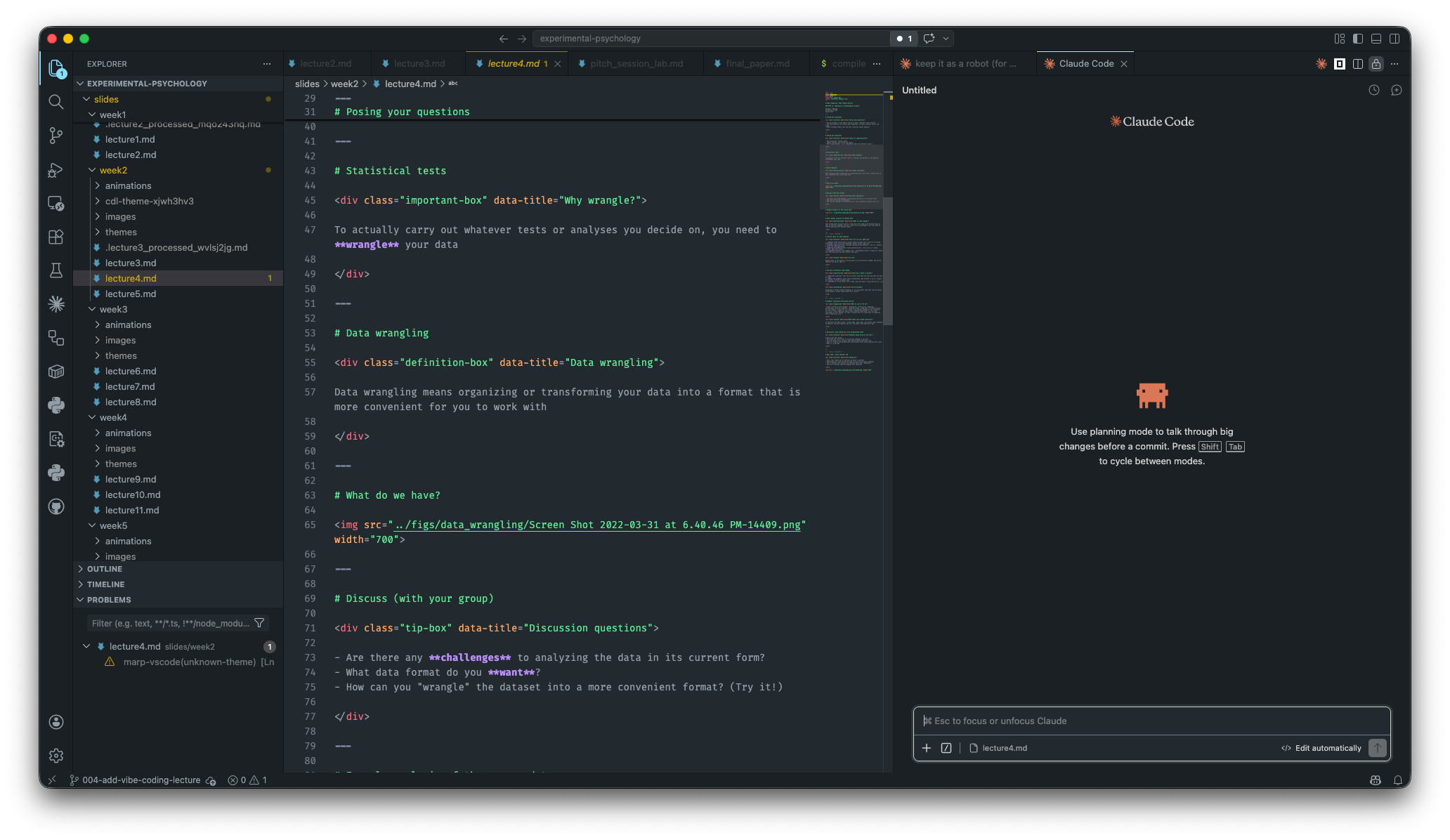Viewport: 1450px width, 840px height.
Task: Switch to final_paper.md tab
Action: coord(757,64)
